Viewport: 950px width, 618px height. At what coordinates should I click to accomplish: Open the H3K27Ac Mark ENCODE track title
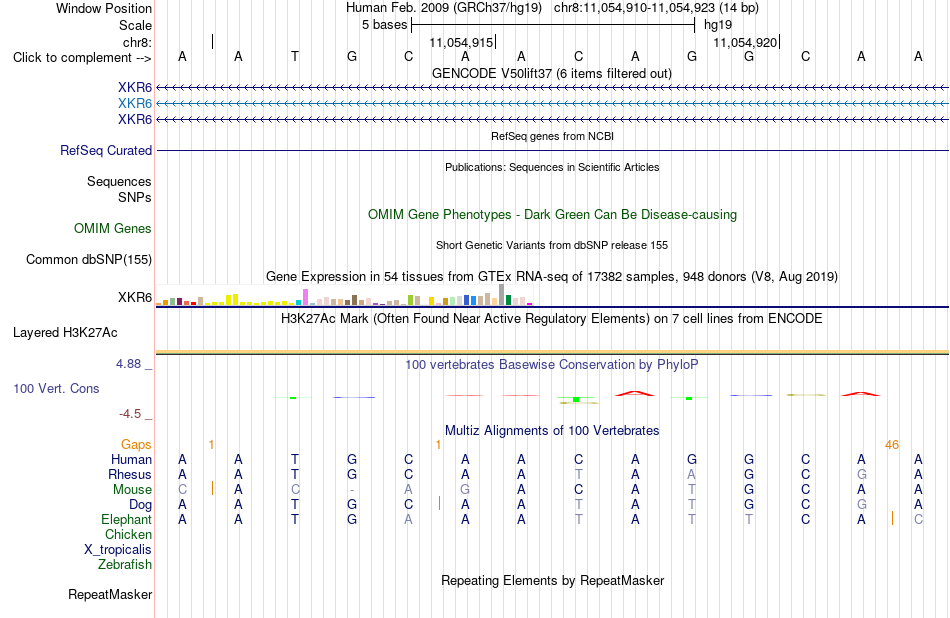coord(552,319)
